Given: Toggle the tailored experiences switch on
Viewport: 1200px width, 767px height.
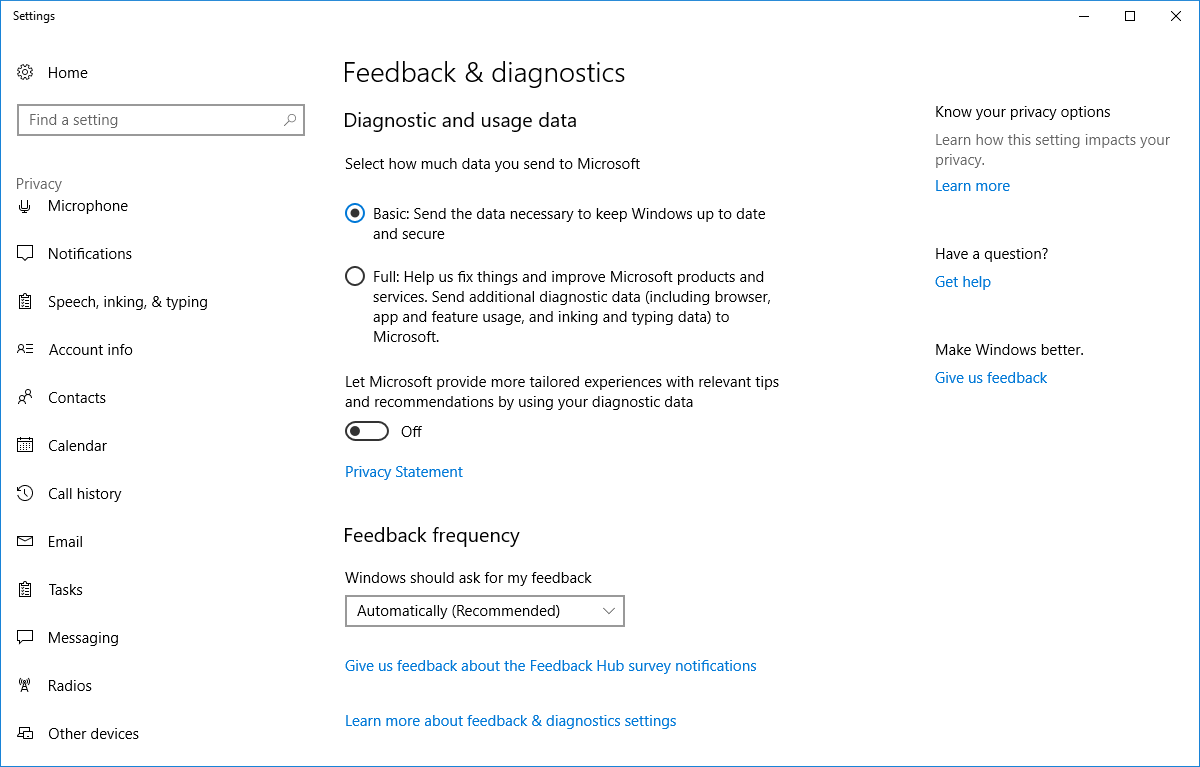Looking at the screenshot, I should click(x=367, y=431).
